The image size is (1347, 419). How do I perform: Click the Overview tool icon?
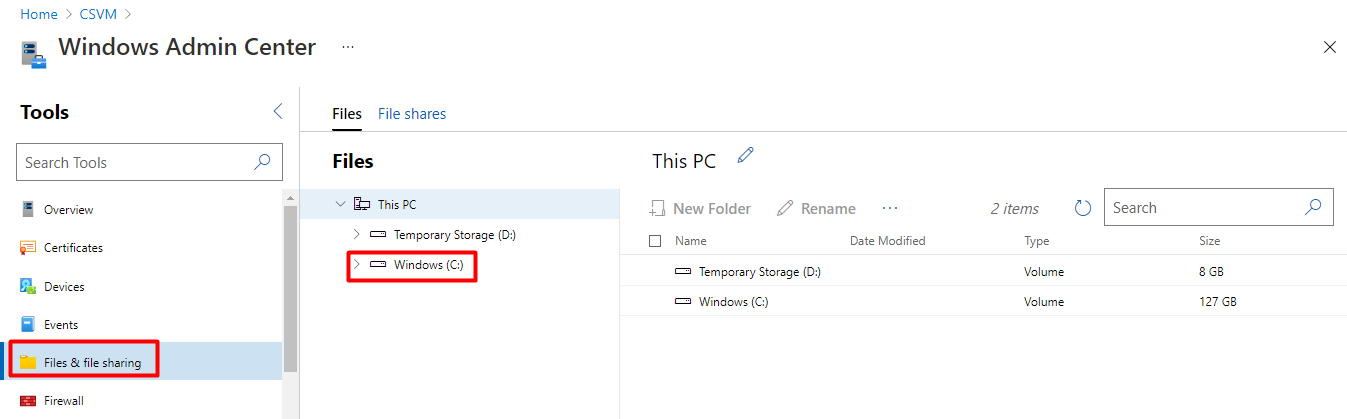[x=28, y=210]
